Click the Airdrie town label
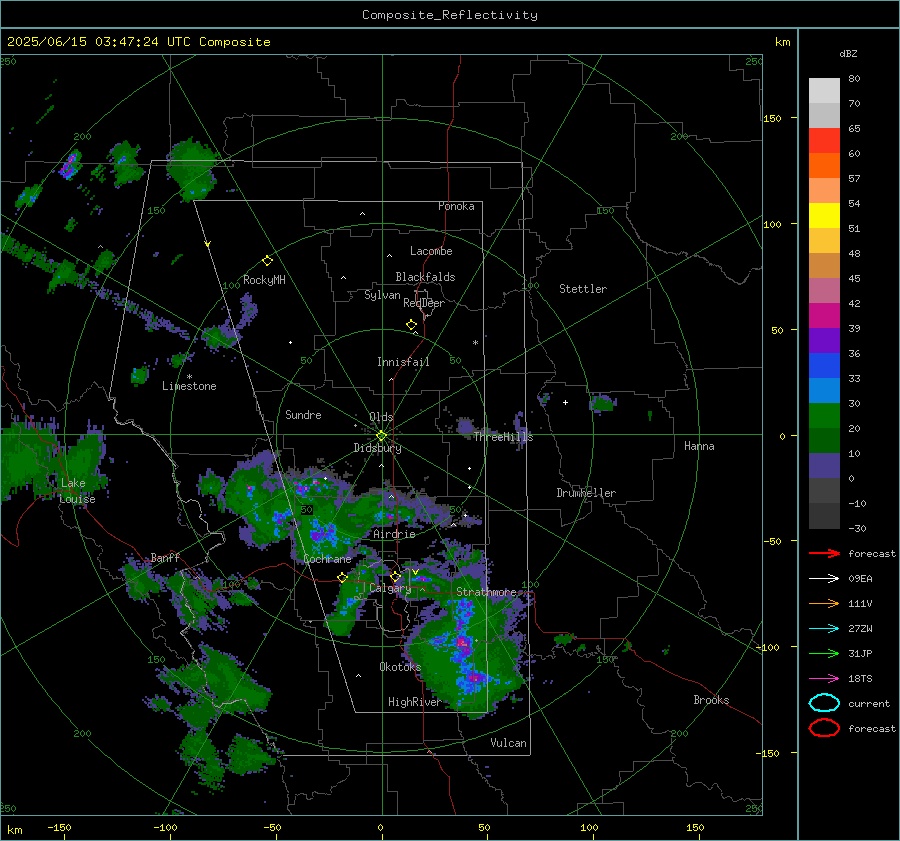 pyautogui.click(x=394, y=534)
